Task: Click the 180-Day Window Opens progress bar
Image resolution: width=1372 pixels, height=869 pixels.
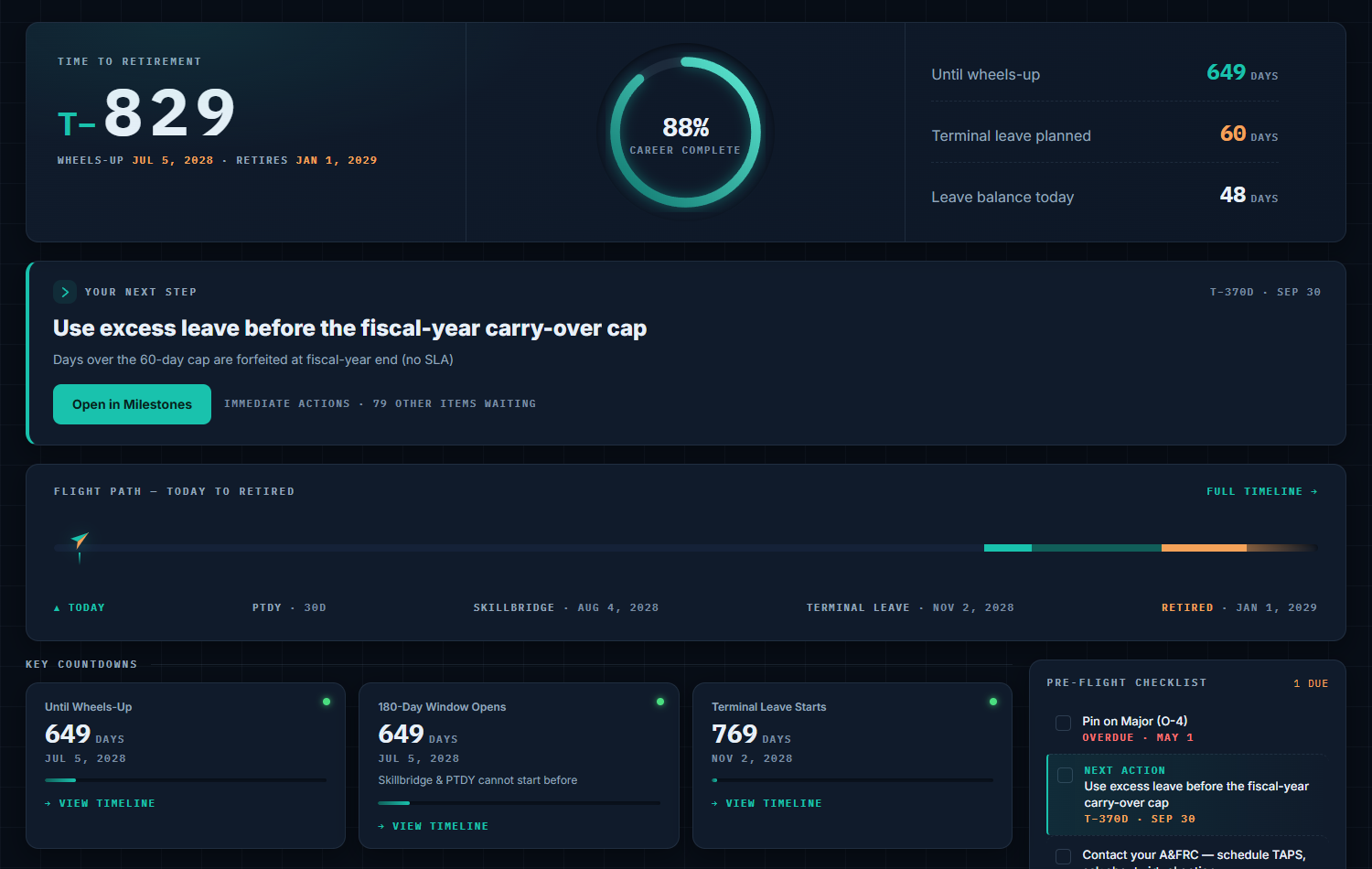Action: (x=519, y=803)
